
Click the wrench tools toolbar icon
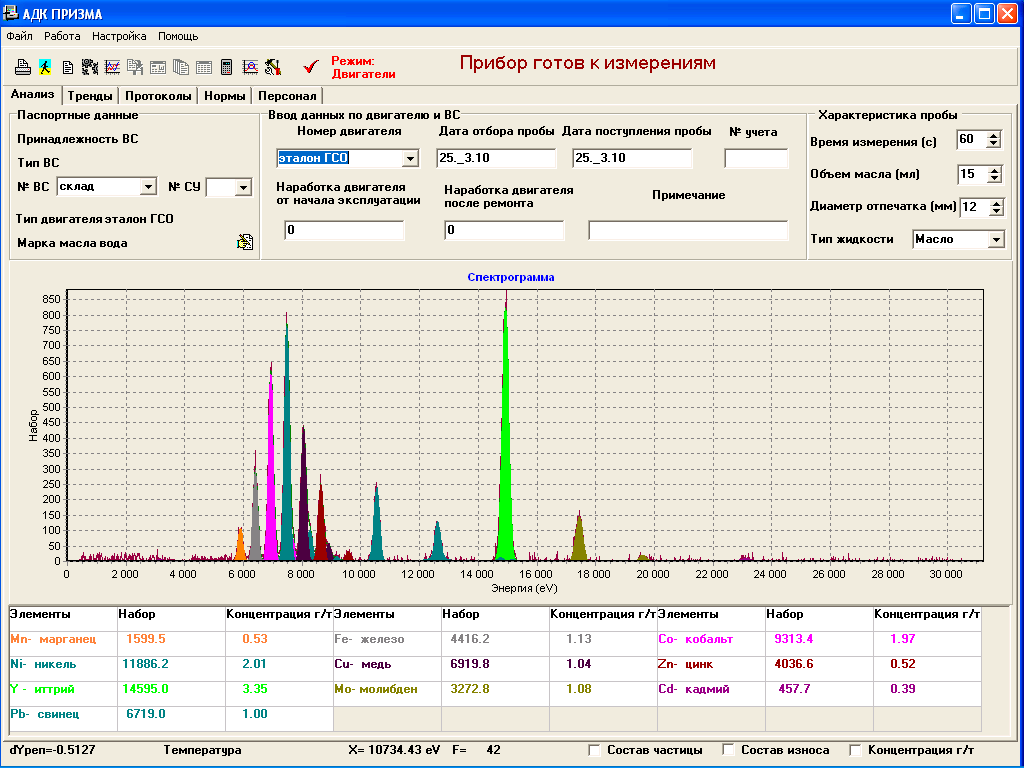272,67
